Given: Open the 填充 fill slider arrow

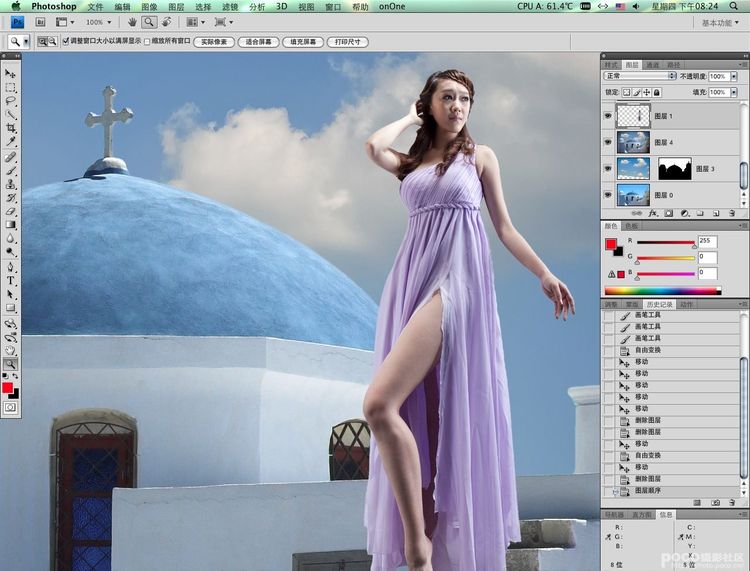Looking at the screenshot, I should [x=734, y=92].
